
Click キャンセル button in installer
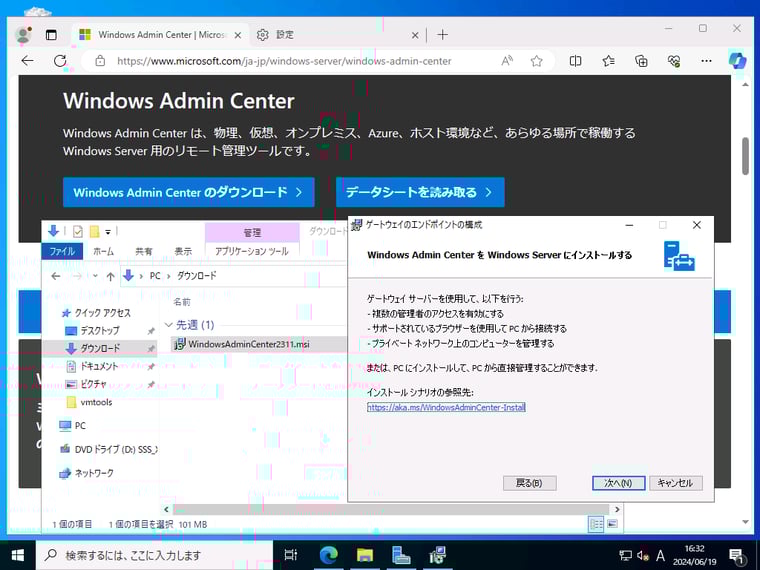coord(675,483)
